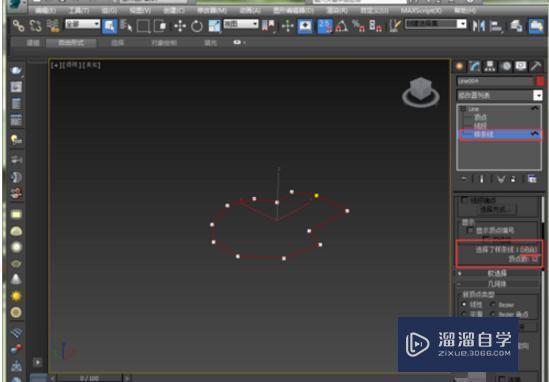Select the Bezier new vertex type radio
Image resolution: width=549 pixels, height=382 pixels.
pyautogui.click(x=493, y=305)
